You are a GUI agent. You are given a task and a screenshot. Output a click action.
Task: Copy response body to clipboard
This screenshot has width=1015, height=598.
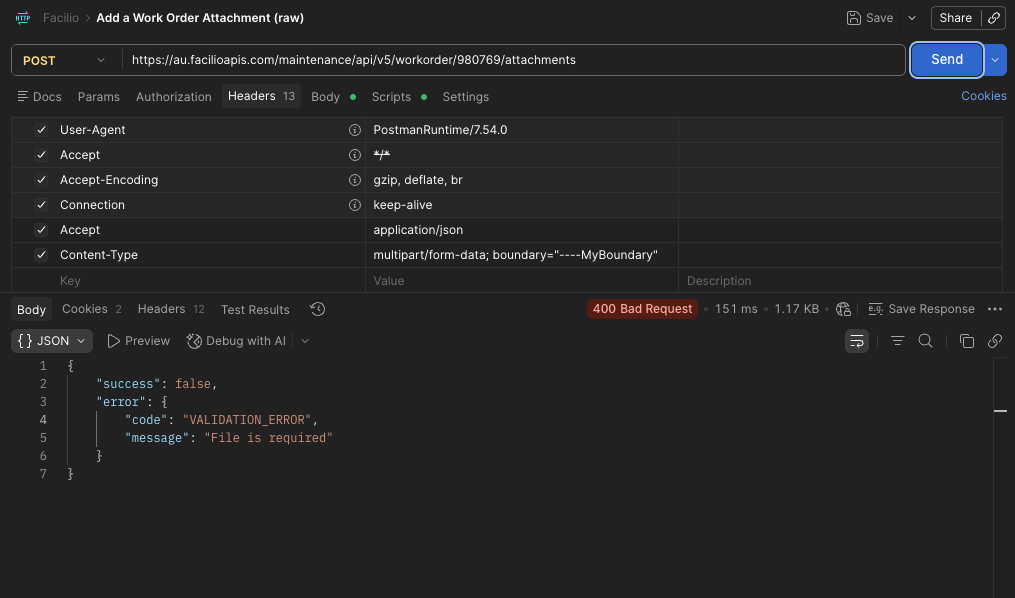[x=966, y=341]
